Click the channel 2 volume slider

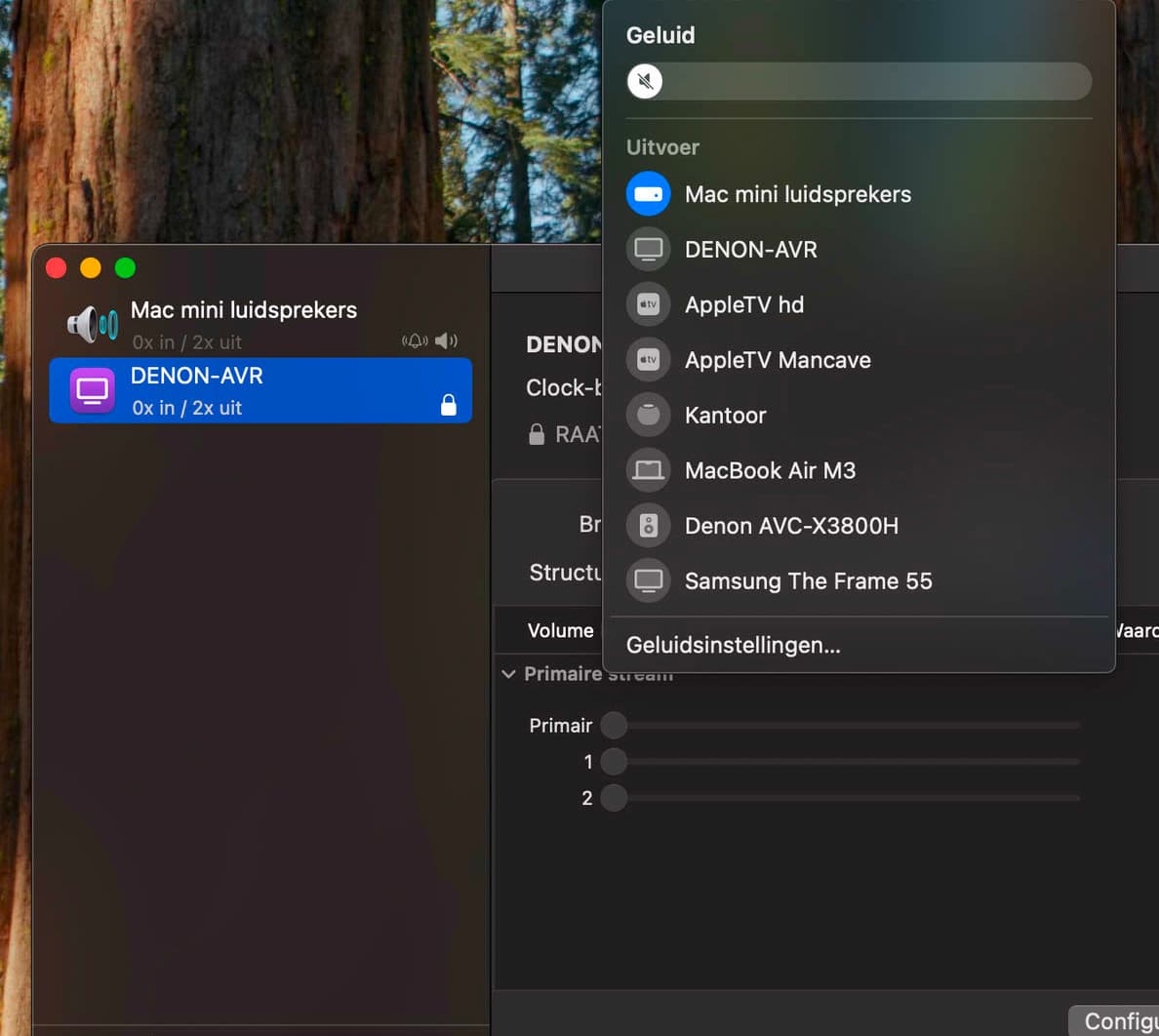(x=840, y=798)
